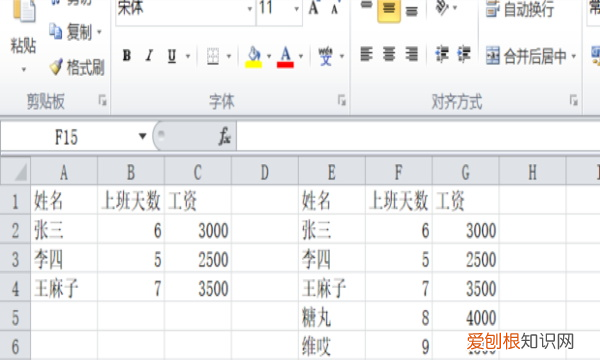The width and height of the screenshot is (600, 360).
Task: Click cell F6 with value 9
Action: [x=399, y=345]
